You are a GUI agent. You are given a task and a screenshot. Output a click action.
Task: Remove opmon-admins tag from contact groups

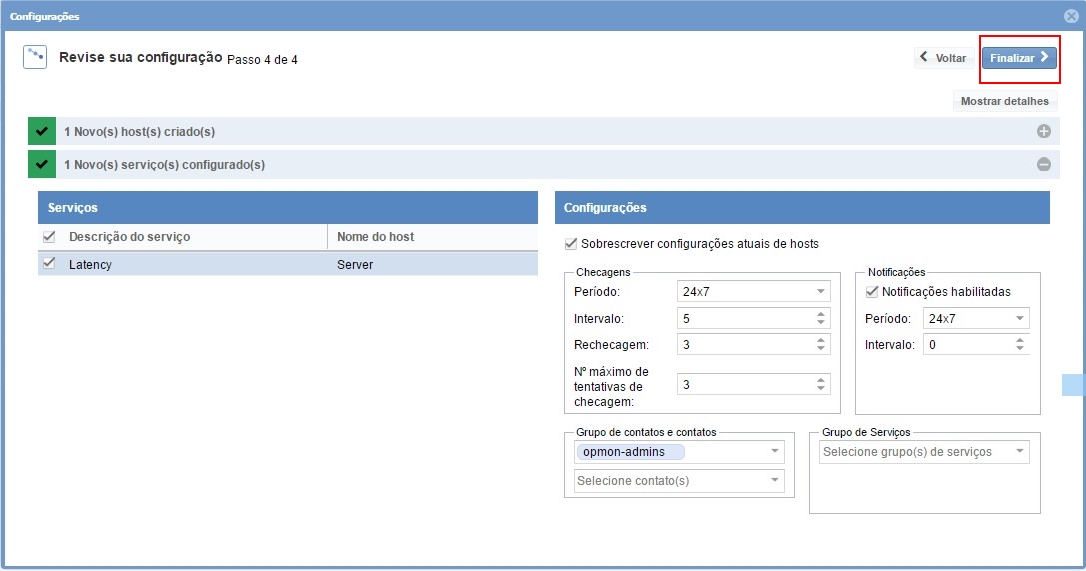630,452
